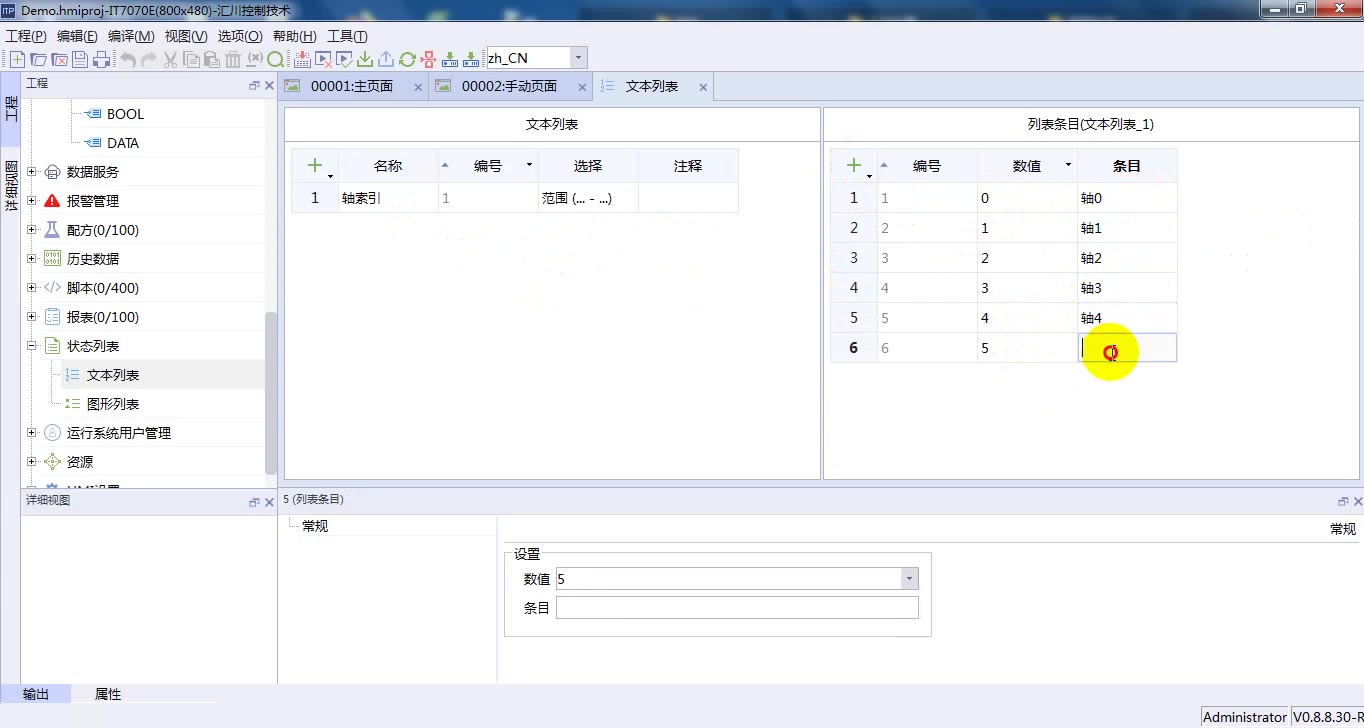Click the 轴索引 name cell
The width and height of the screenshot is (1364, 728).
point(388,198)
